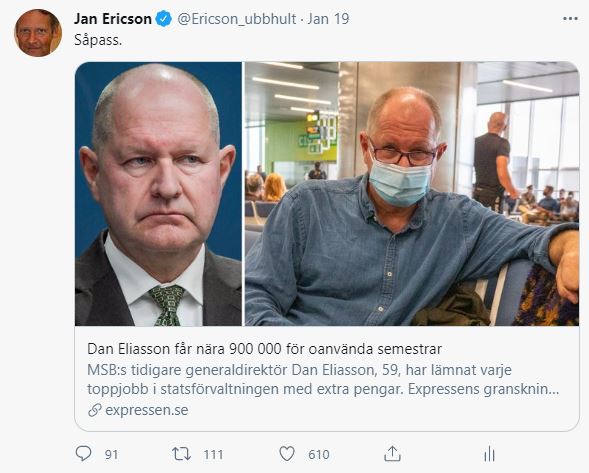Click the Jan 19 timestamp
The width and height of the screenshot is (589, 473).
click(x=328, y=19)
